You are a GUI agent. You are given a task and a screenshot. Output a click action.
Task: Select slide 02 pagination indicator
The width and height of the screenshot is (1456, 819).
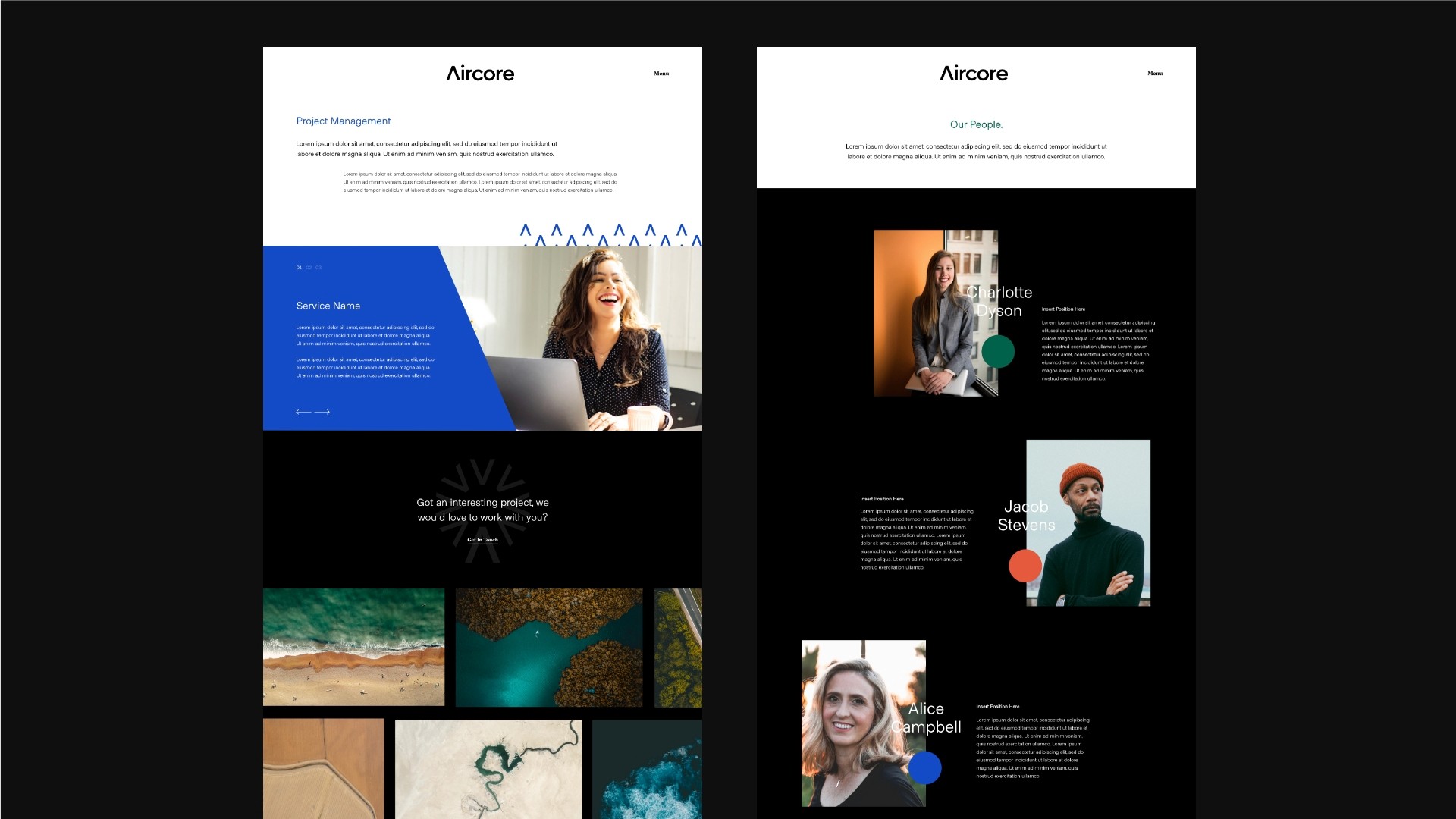pyautogui.click(x=309, y=268)
